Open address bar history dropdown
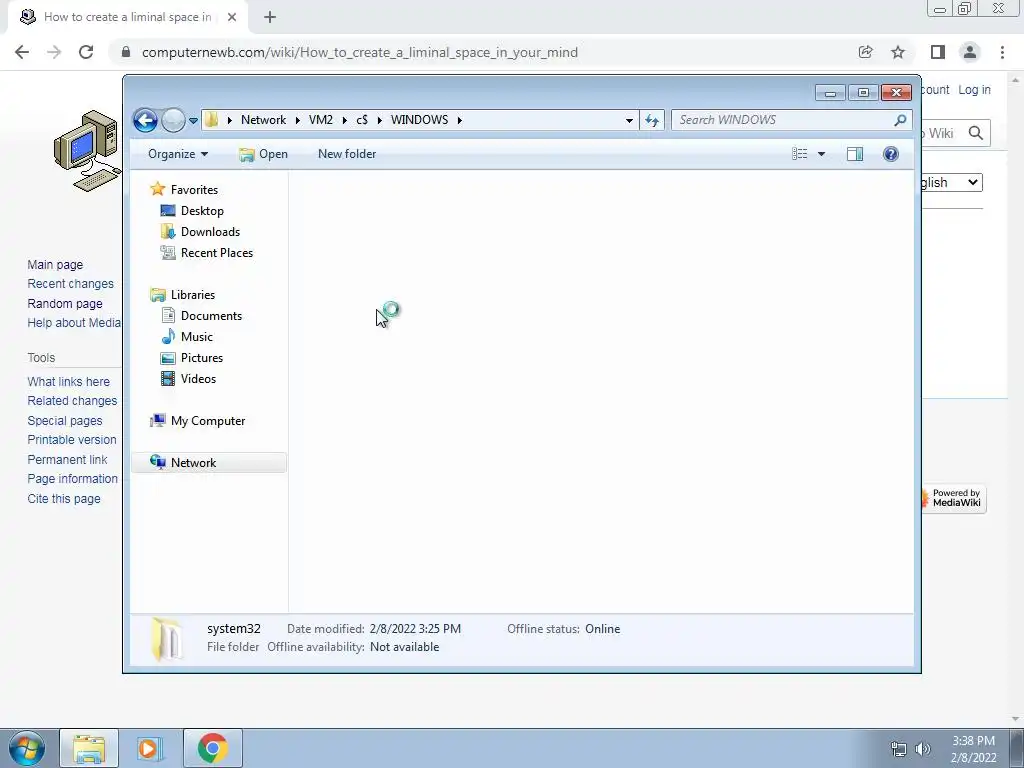This screenshot has height=768, width=1024. [629, 120]
